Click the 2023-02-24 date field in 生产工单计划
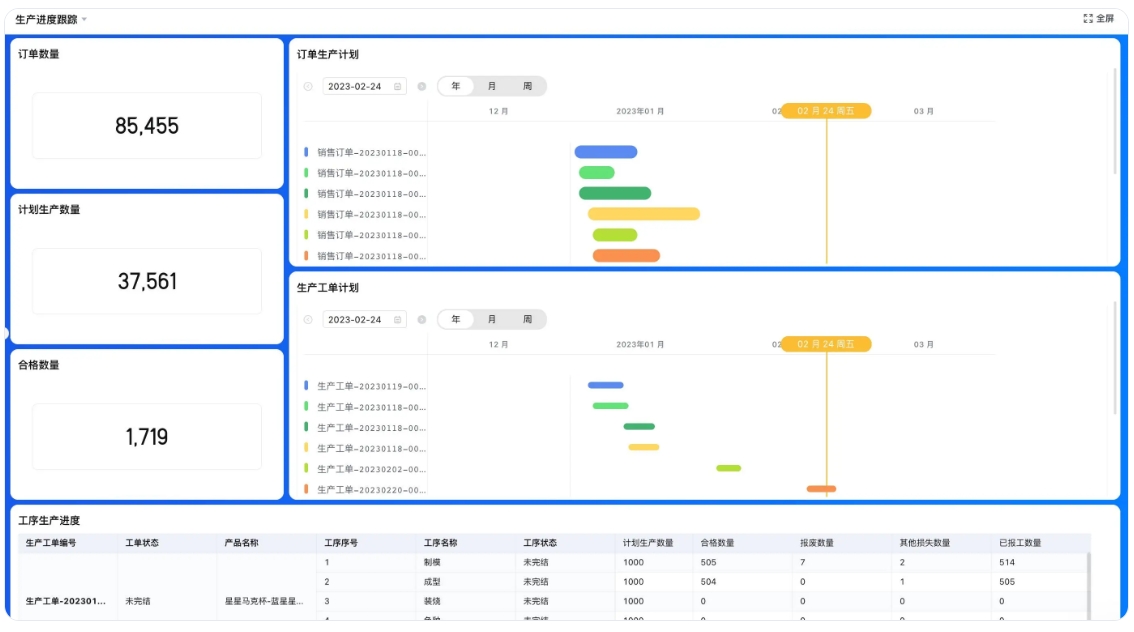This screenshot has width=1134, height=632. point(355,320)
